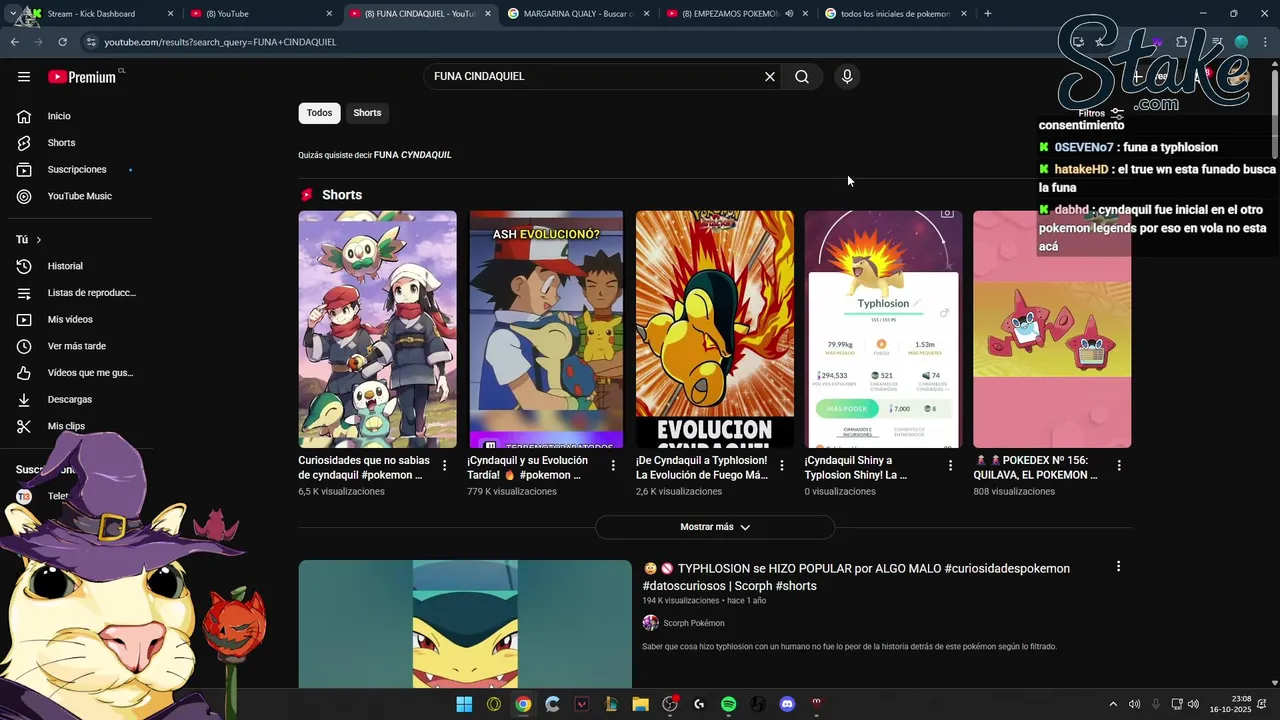Open Discord from the taskbar
The height and width of the screenshot is (720, 1280).
787,704
